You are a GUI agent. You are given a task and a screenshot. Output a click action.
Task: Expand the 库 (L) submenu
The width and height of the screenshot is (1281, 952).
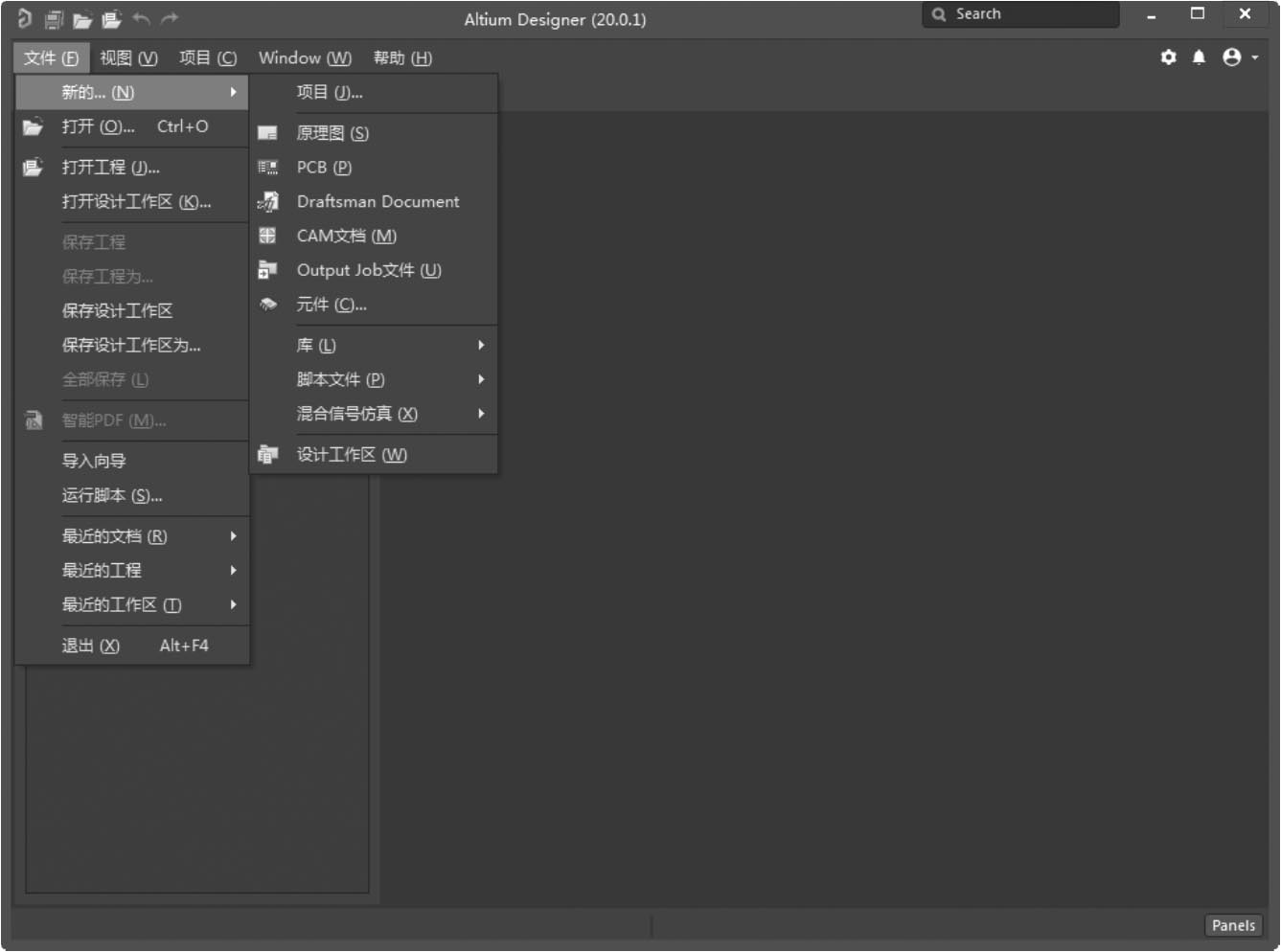(x=374, y=346)
